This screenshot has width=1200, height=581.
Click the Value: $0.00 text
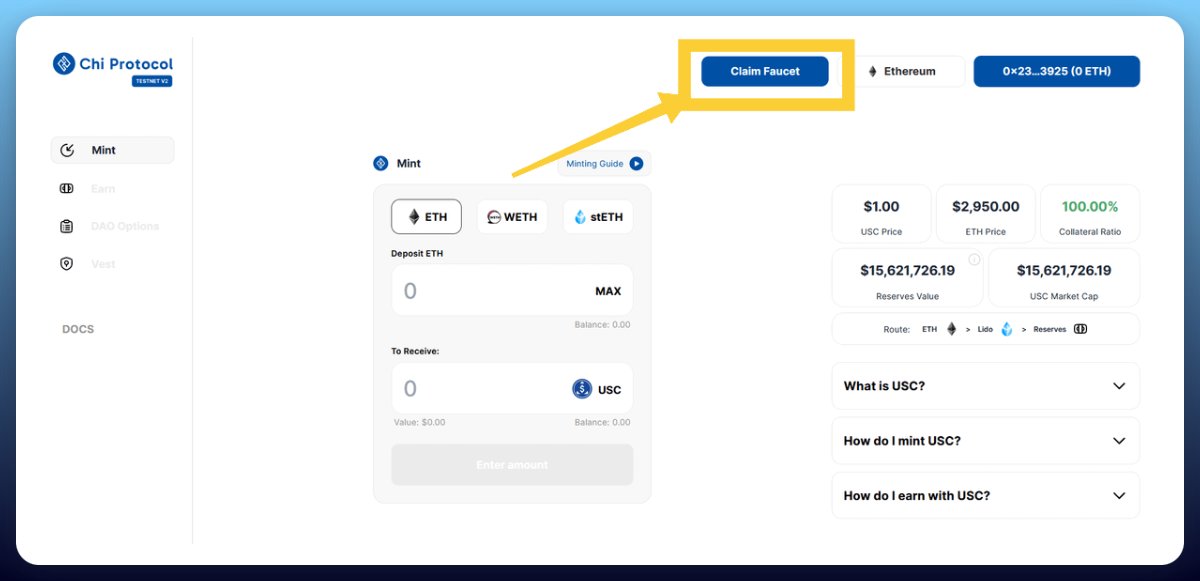(418, 423)
